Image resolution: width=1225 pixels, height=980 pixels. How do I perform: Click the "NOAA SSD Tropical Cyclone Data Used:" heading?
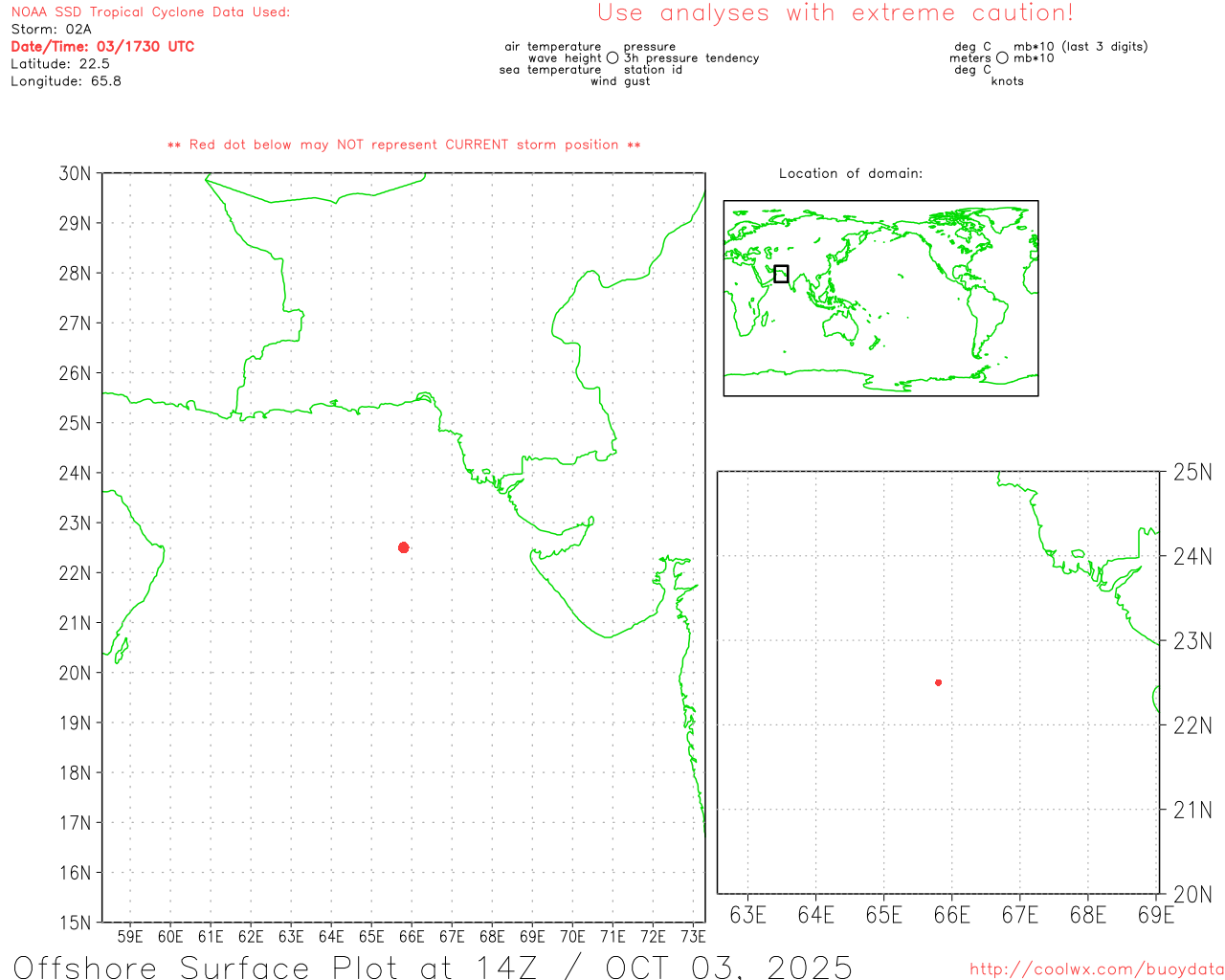point(150,12)
